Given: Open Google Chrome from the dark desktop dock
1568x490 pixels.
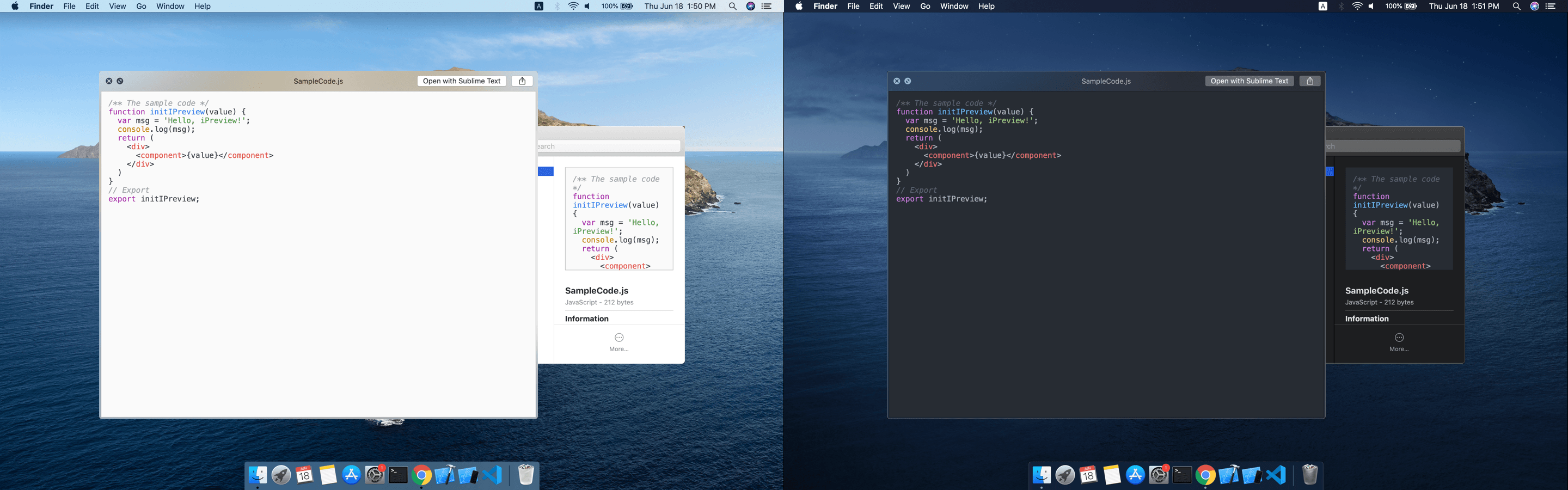Looking at the screenshot, I should coord(1205,475).
